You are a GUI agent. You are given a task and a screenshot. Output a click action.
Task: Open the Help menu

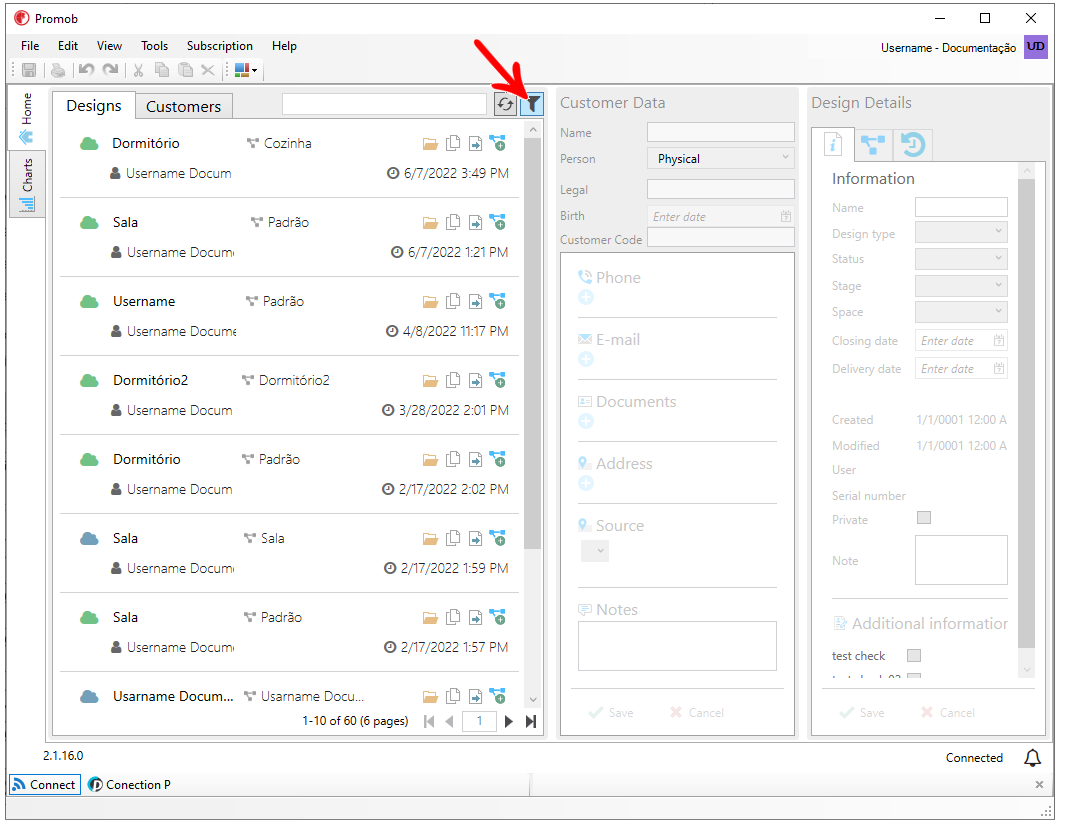284,46
